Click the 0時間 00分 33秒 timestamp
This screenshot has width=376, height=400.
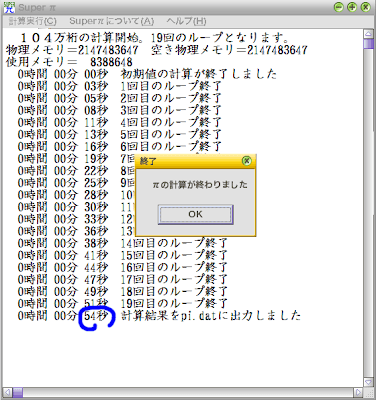(63, 219)
